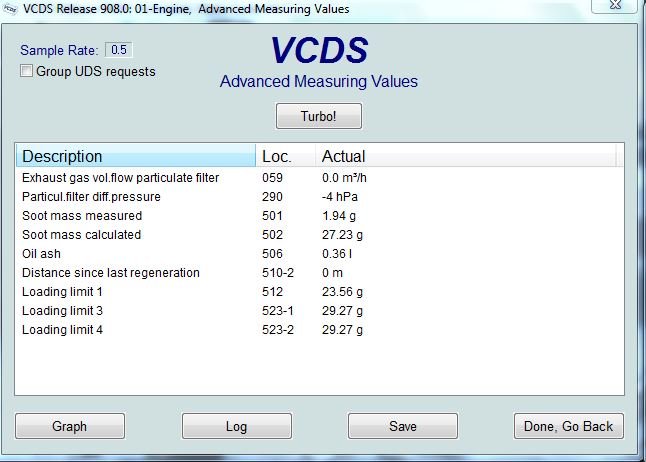Click the Actual column header
Screen dimensions: 646x462
tap(466, 156)
